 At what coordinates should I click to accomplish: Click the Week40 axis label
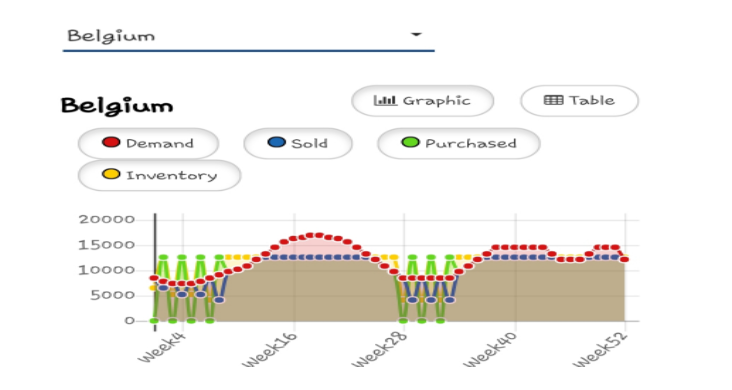coord(490,350)
